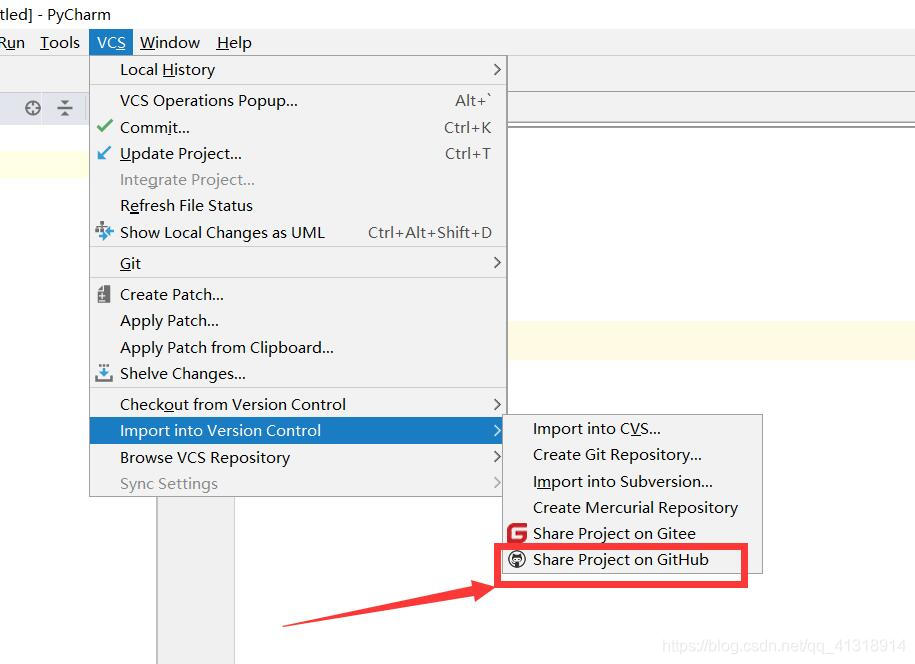
Task: Select Shelve Changes entry
Action: click(298, 373)
